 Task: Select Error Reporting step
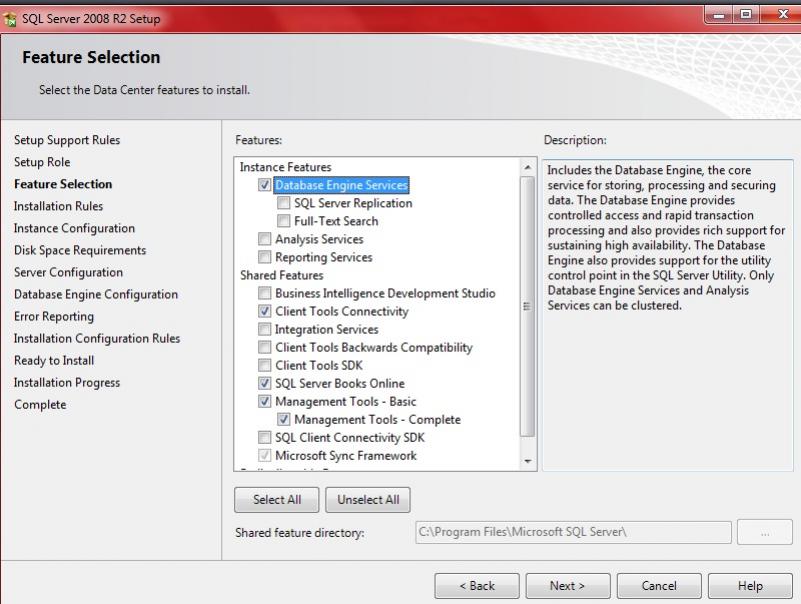pos(54,316)
